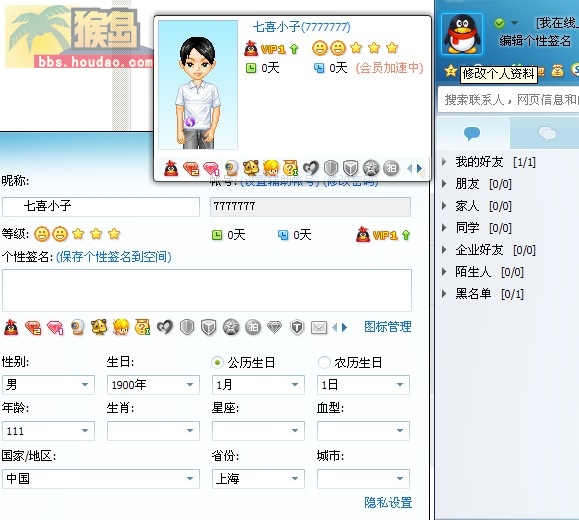579x520 pixels.
Task: Click the pink diamond icon in popup card
Action: 211,169
